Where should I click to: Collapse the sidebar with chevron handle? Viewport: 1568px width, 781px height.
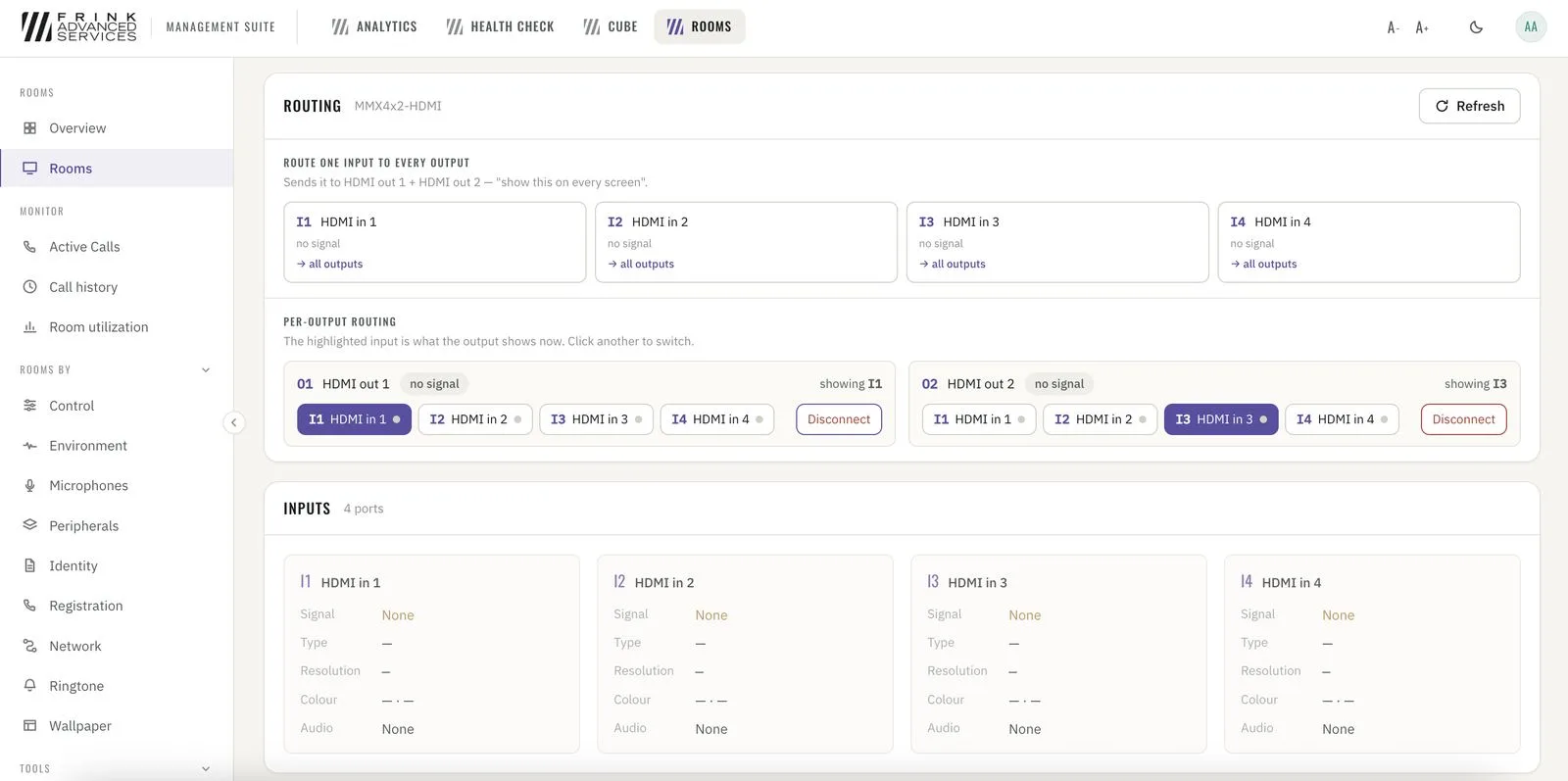[233, 422]
